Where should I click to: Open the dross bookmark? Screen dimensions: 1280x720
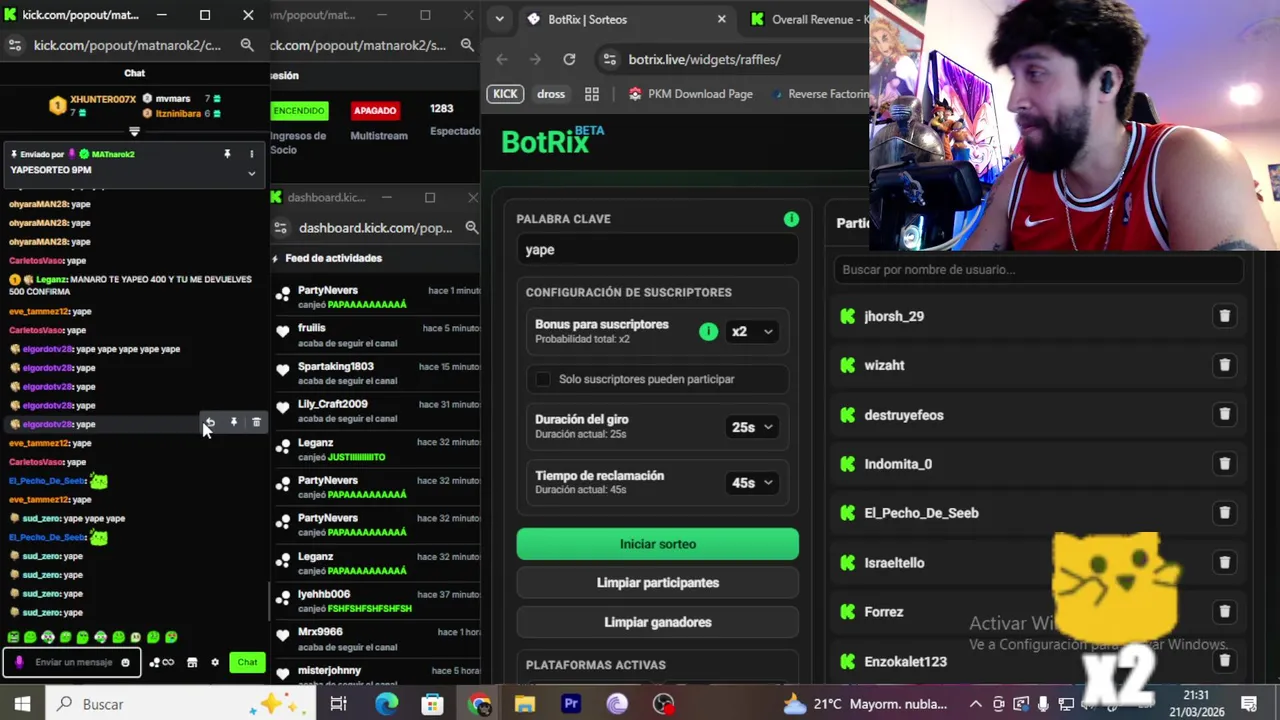[551, 94]
